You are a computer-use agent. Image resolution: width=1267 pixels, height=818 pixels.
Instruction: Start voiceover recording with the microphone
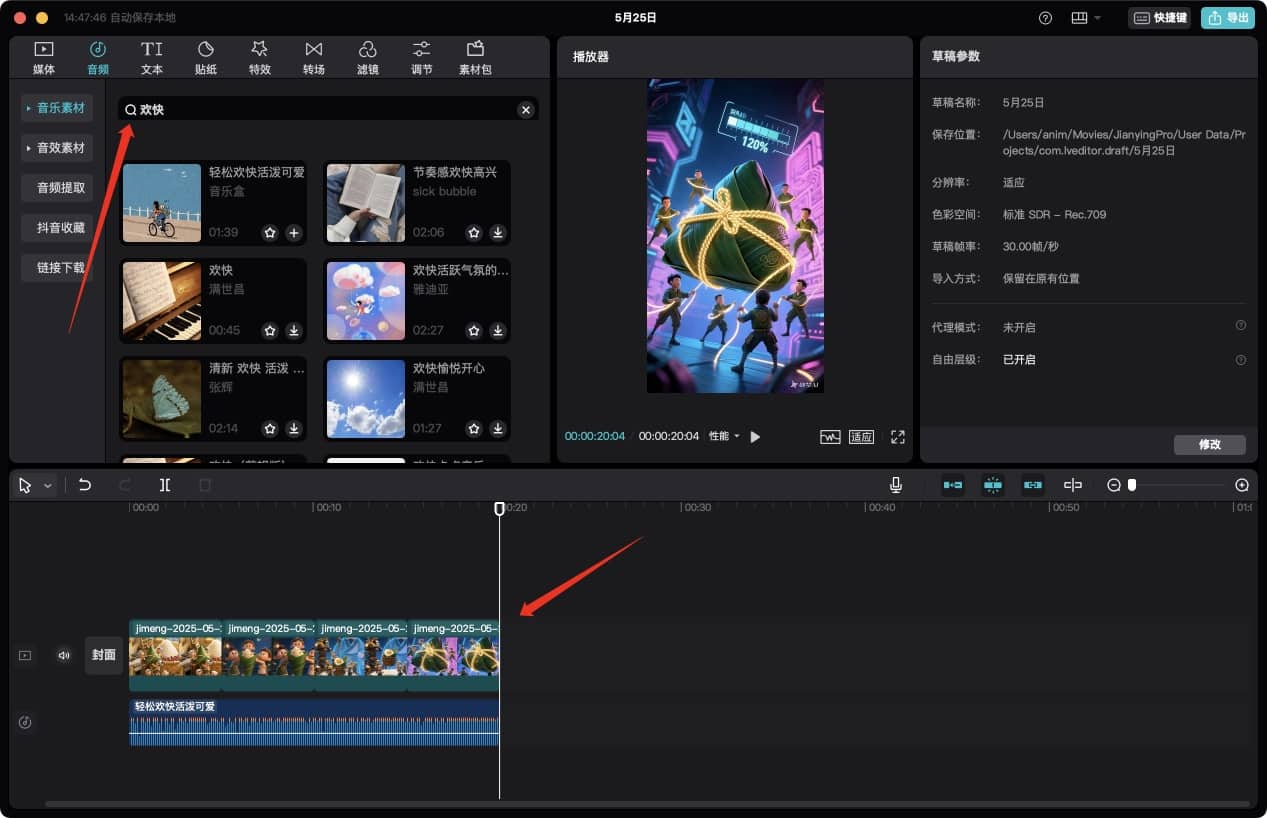(x=896, y=485)
